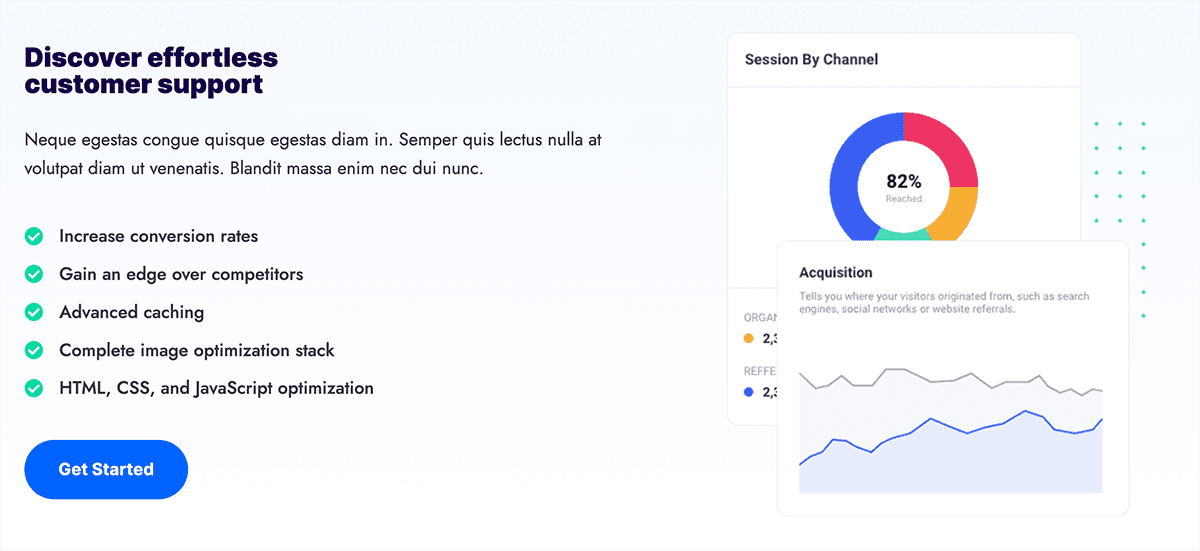
Task: Click the Session By Channel card title
Action: [811, 60]
